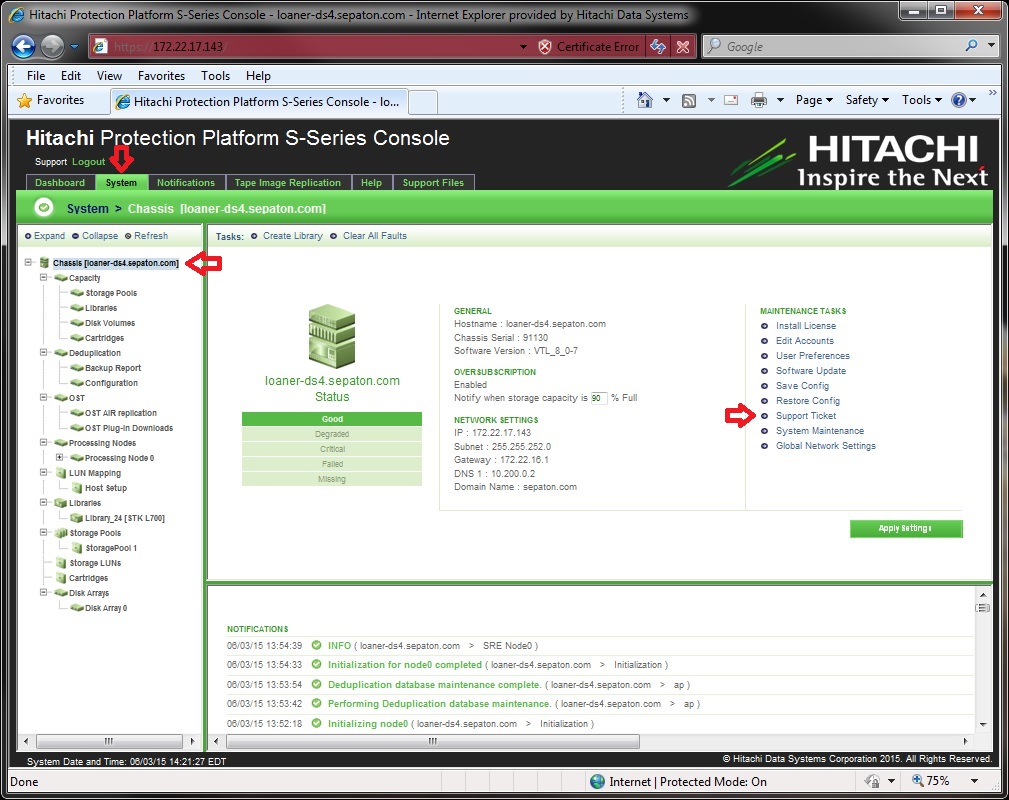
Task: Click the storage capacity percent input field
Action: 598,398
